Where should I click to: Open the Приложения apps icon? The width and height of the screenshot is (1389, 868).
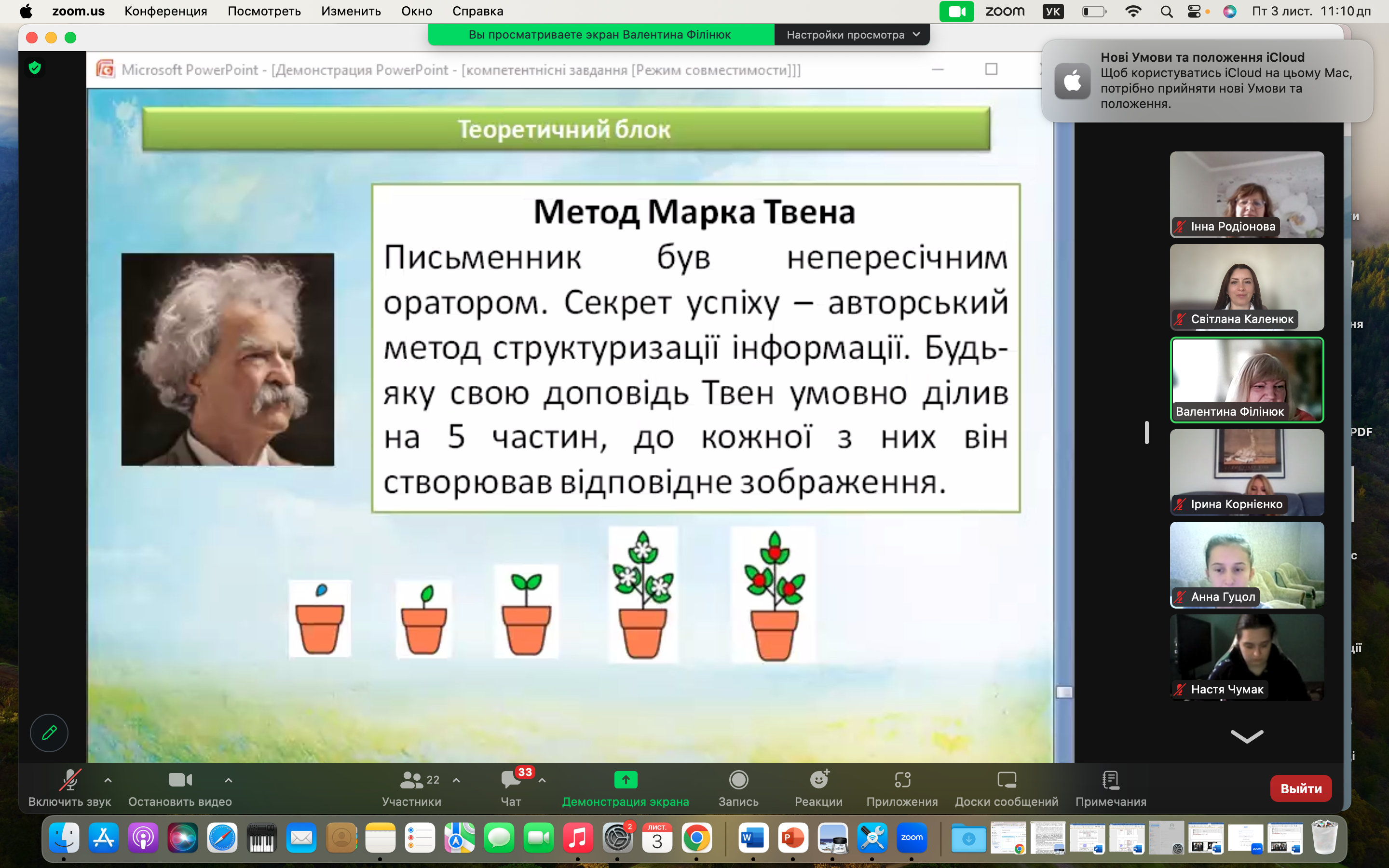pyautogui.click(x=902, y=780)
